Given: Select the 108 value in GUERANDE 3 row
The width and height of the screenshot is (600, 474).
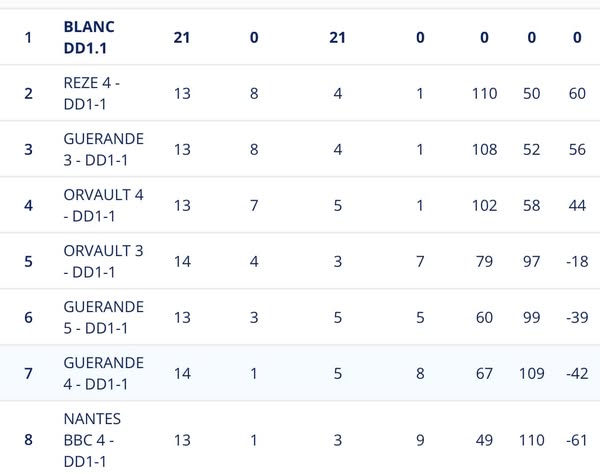Looking at the screenshot, I should coord(484,149).
